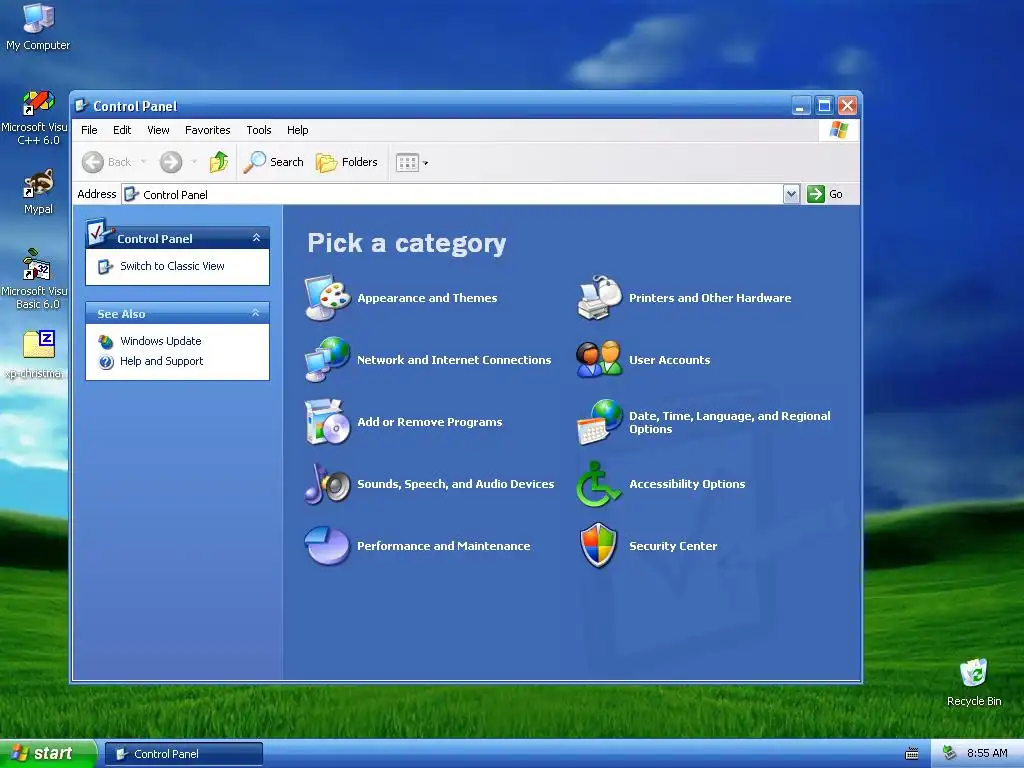The height and width of the screenshot is (768, 1024).
Task: Click the Appearance and Themes link text
Action: click(x=427, y=298)
